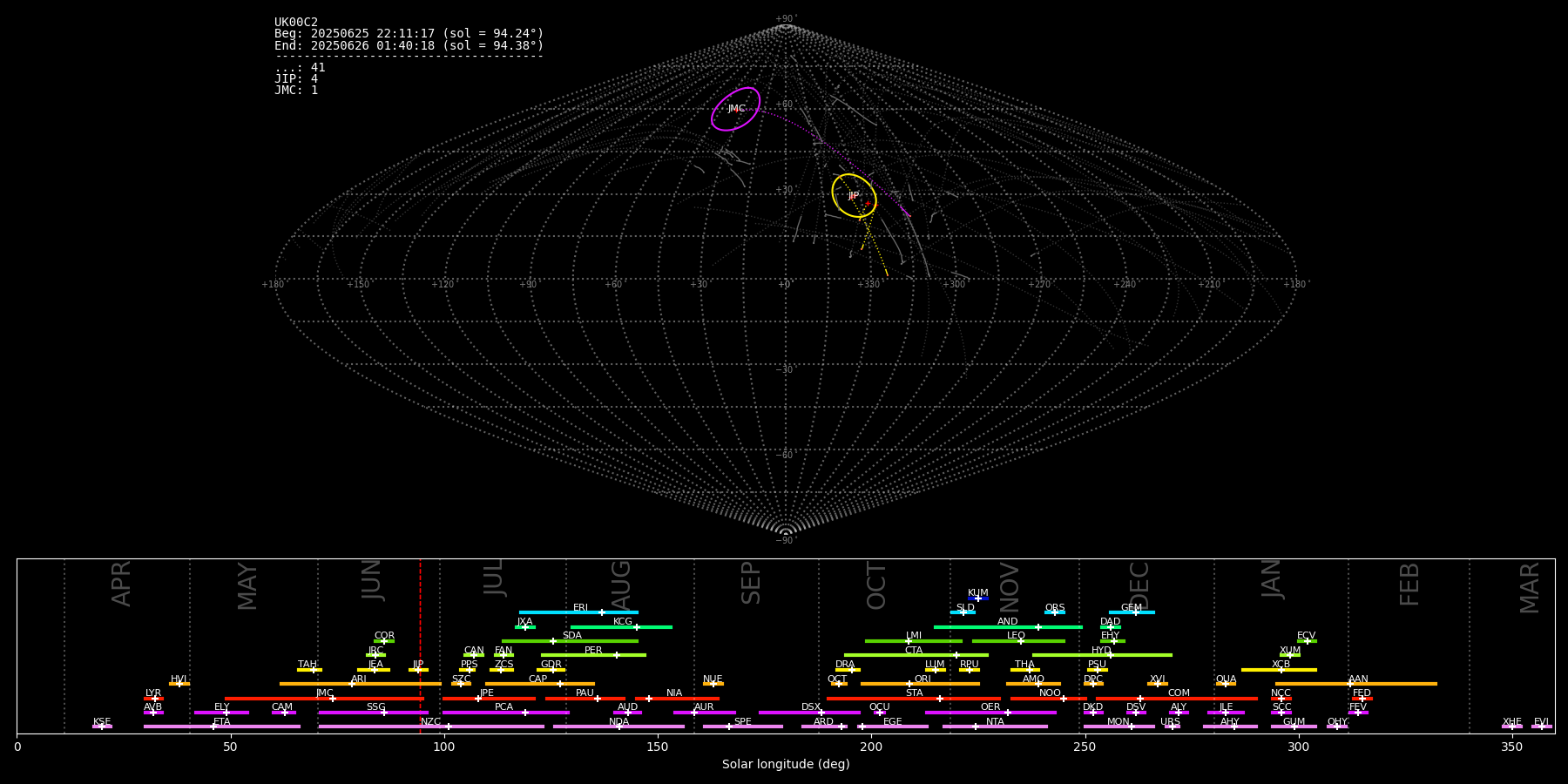
Task: Click the NZC shower bar
Action: (431, 727)
